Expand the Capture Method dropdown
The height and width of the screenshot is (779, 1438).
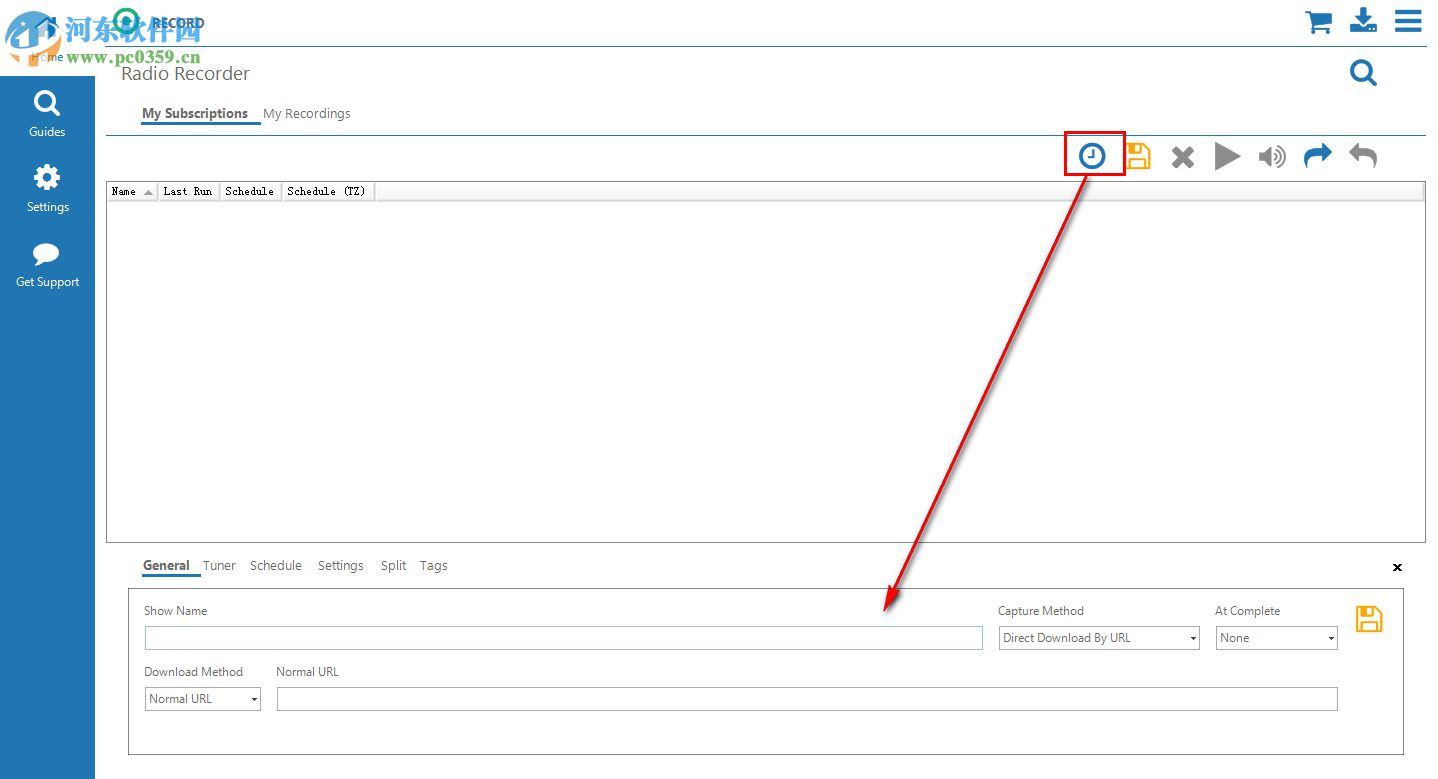pyautogui.click(x=1099, y=638)
